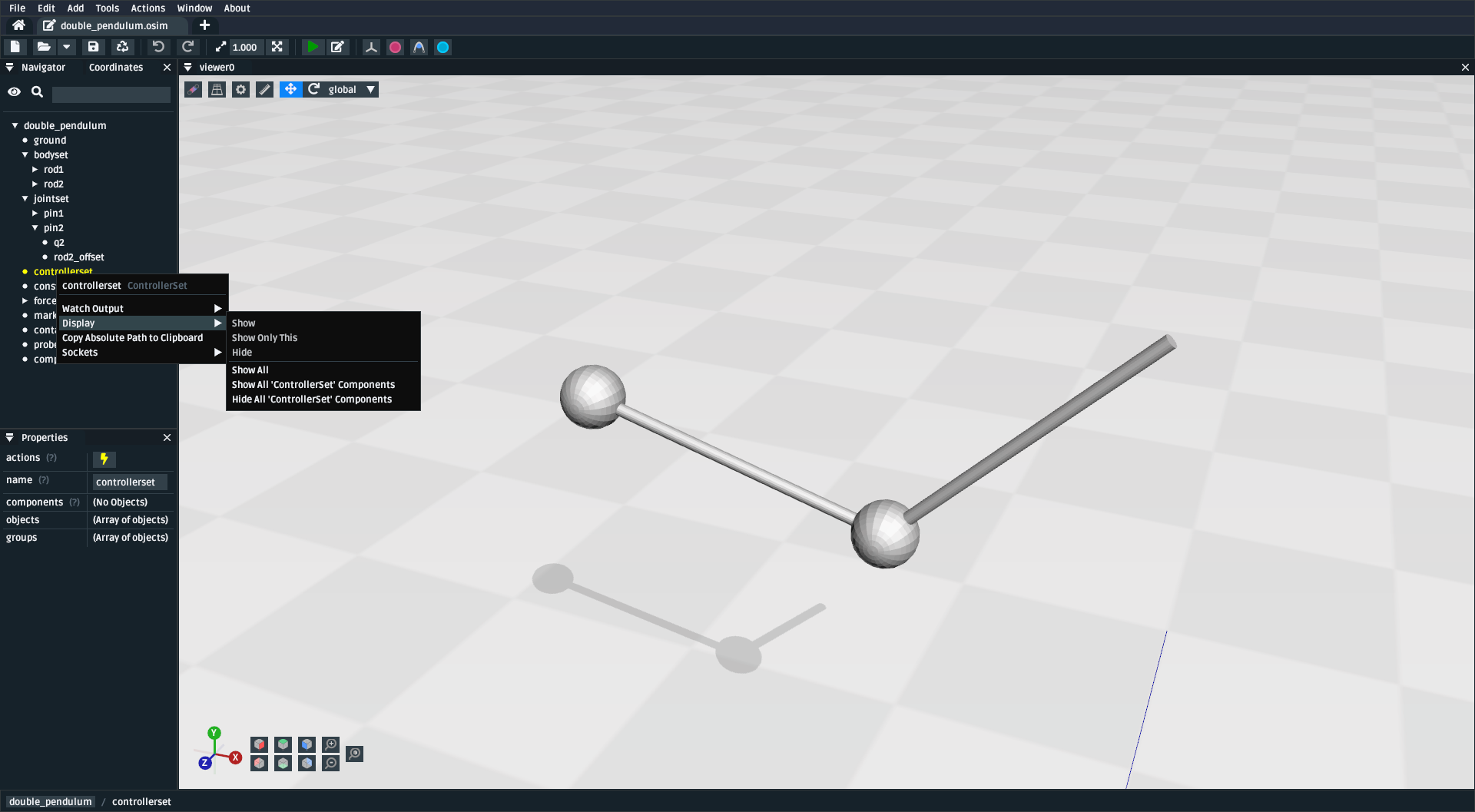The image size is (1475, 812).
Task: Choose Hide from the Display submenu
Action: pos(242,353)
